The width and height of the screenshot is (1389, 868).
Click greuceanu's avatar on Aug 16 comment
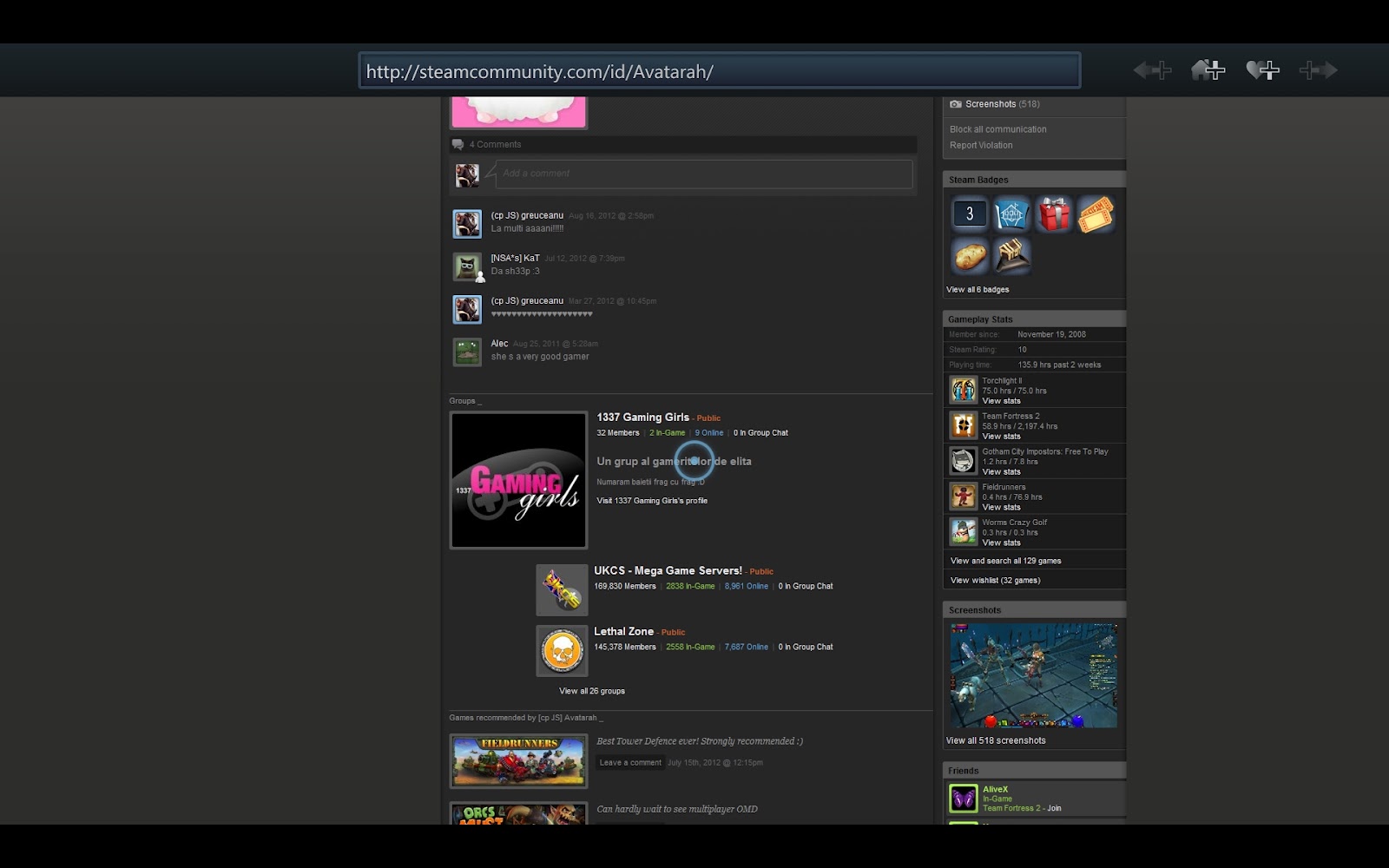(467, 224)
